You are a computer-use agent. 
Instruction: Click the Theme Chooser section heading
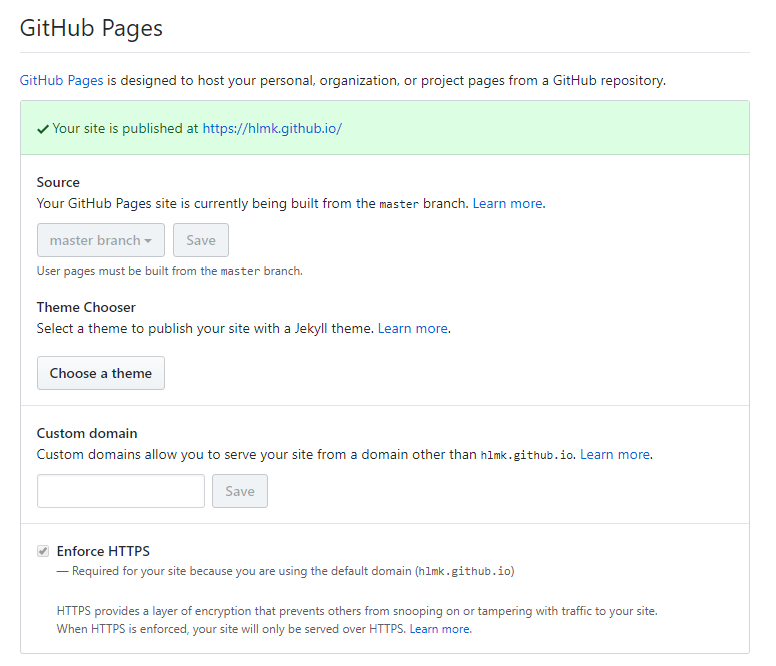[86, 307]
